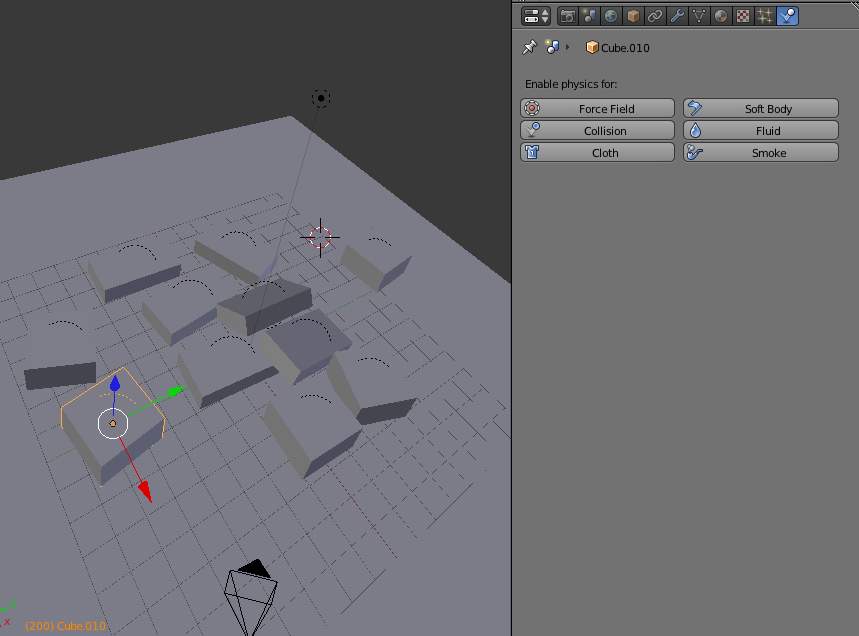
Task: Click the white manipulator circle on selected cube
Action: point(113,423)
